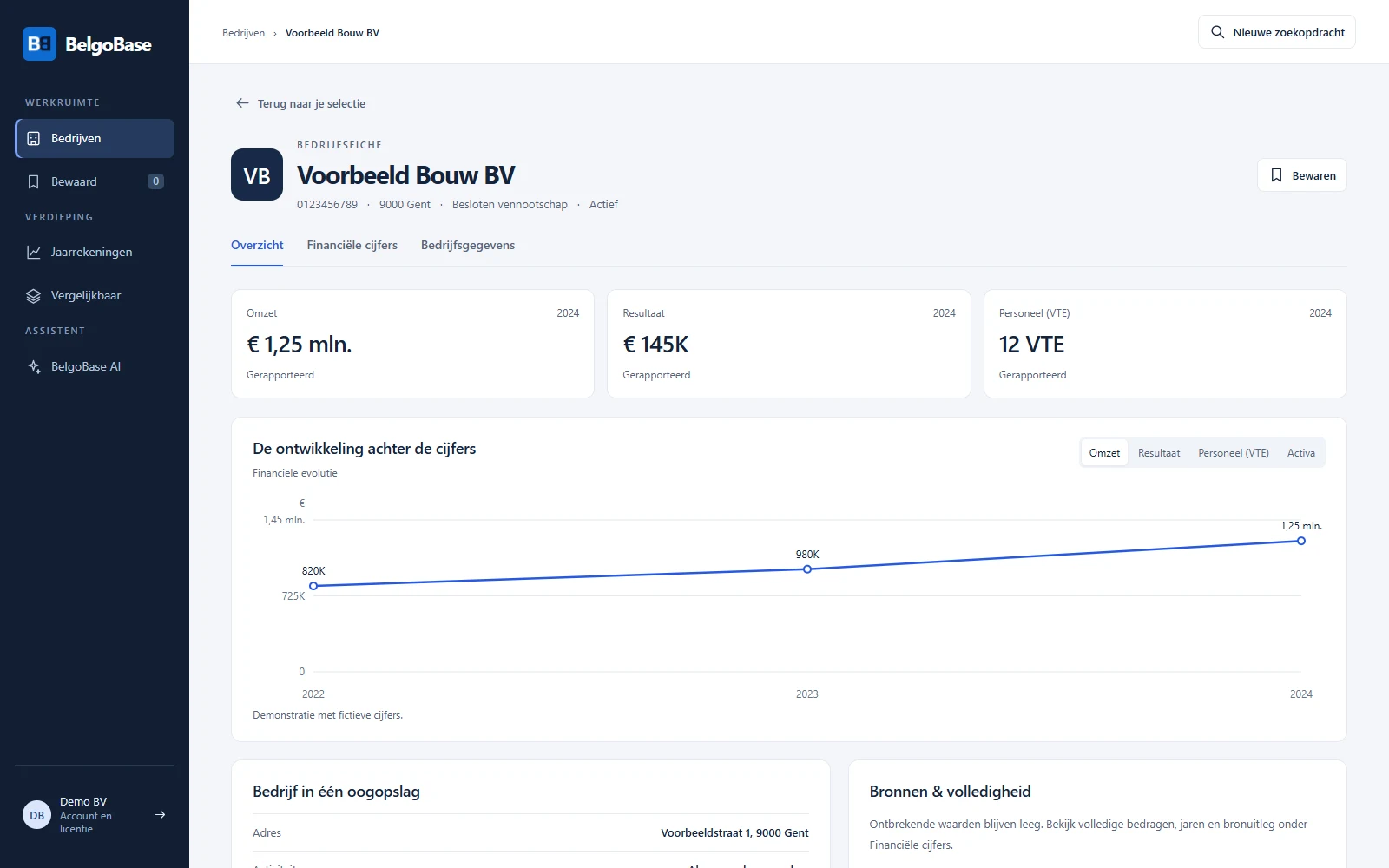
Task: Switch chart to Personeel (VTE)
Action: (1234, 453)
